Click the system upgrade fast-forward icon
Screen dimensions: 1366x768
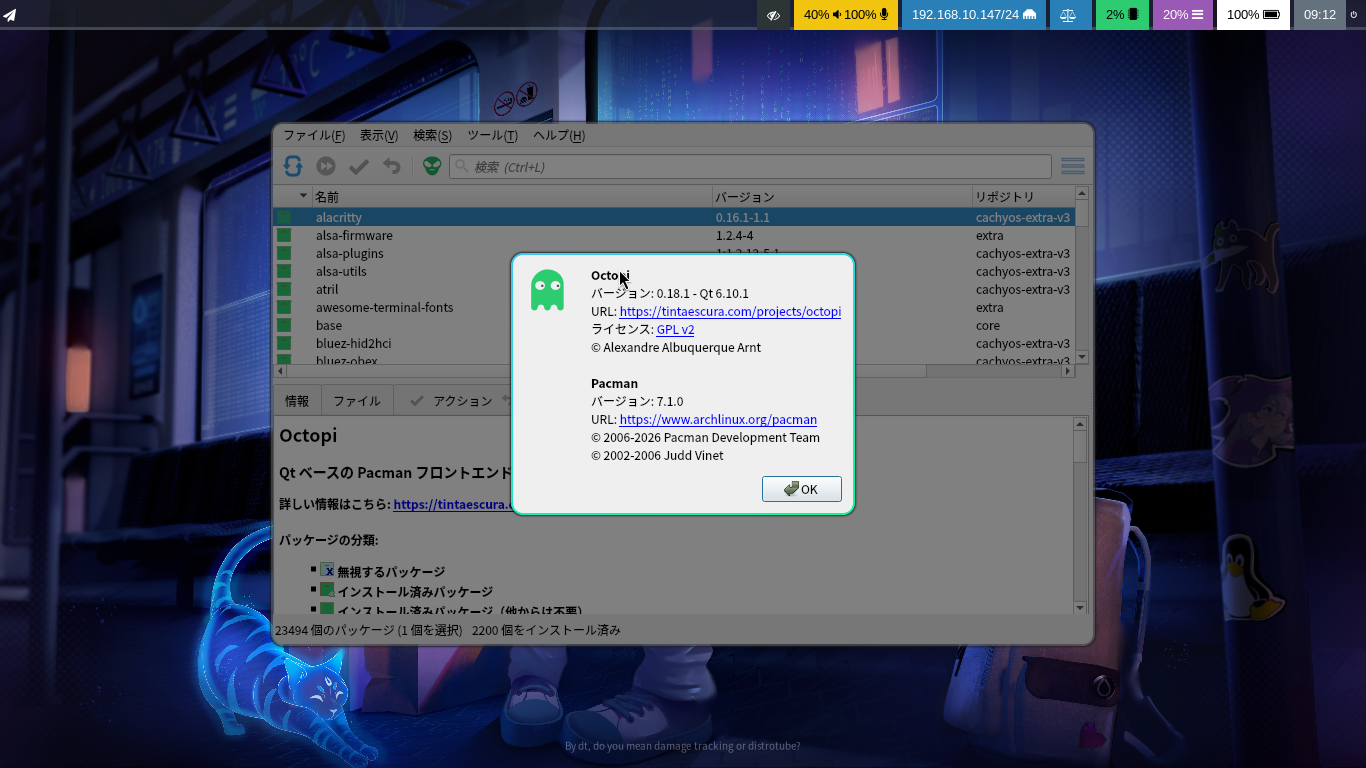[326, 166]
